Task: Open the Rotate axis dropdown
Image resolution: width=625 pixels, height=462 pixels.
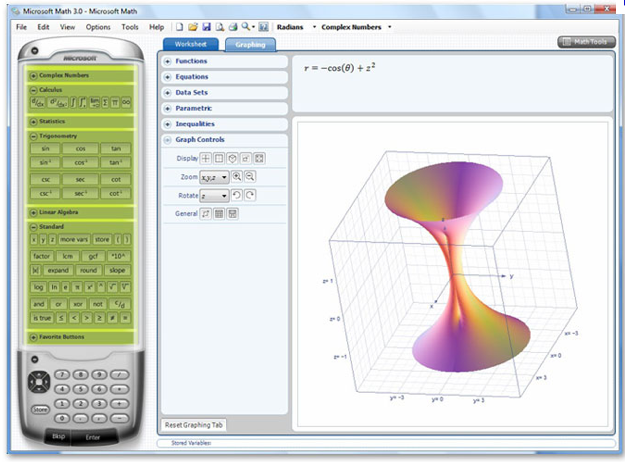Action: 214,196
